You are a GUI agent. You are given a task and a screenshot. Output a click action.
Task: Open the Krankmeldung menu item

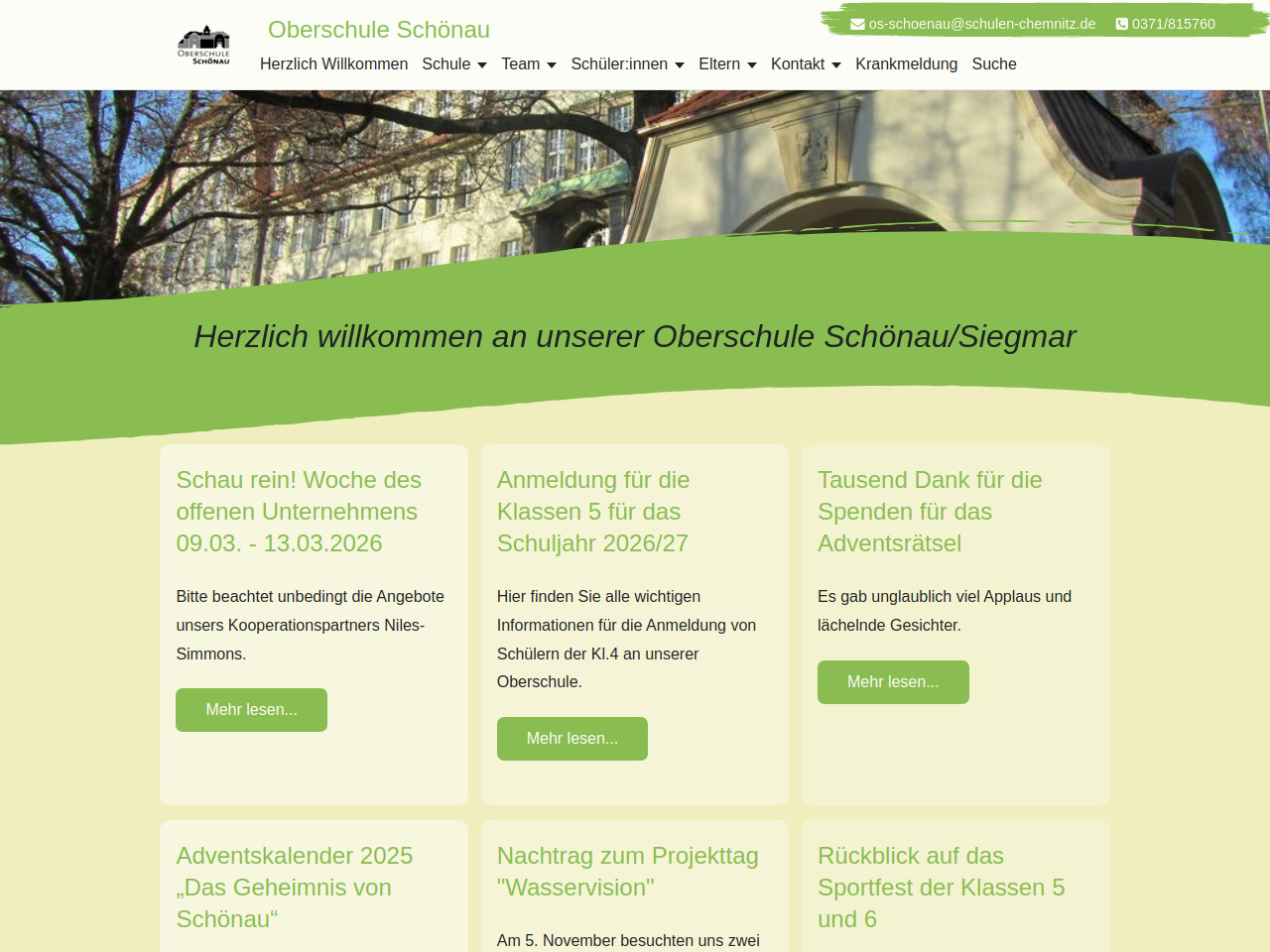906,63
